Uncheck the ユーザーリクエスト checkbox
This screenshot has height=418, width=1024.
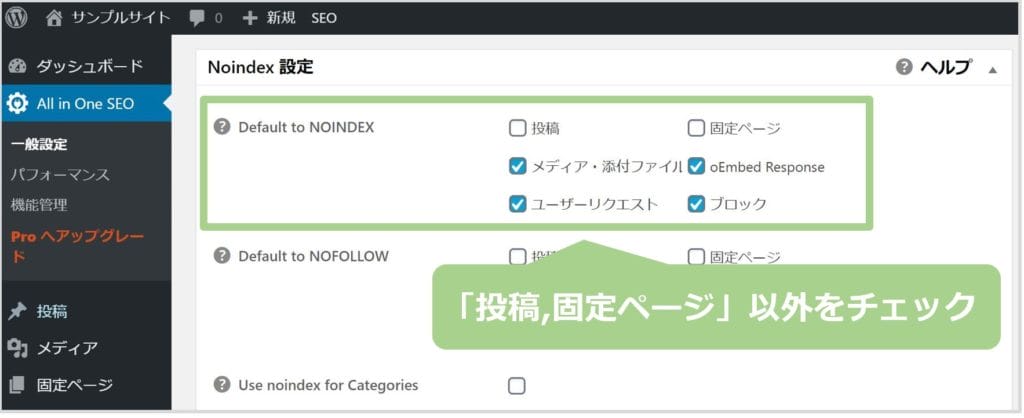coord(517,204)
